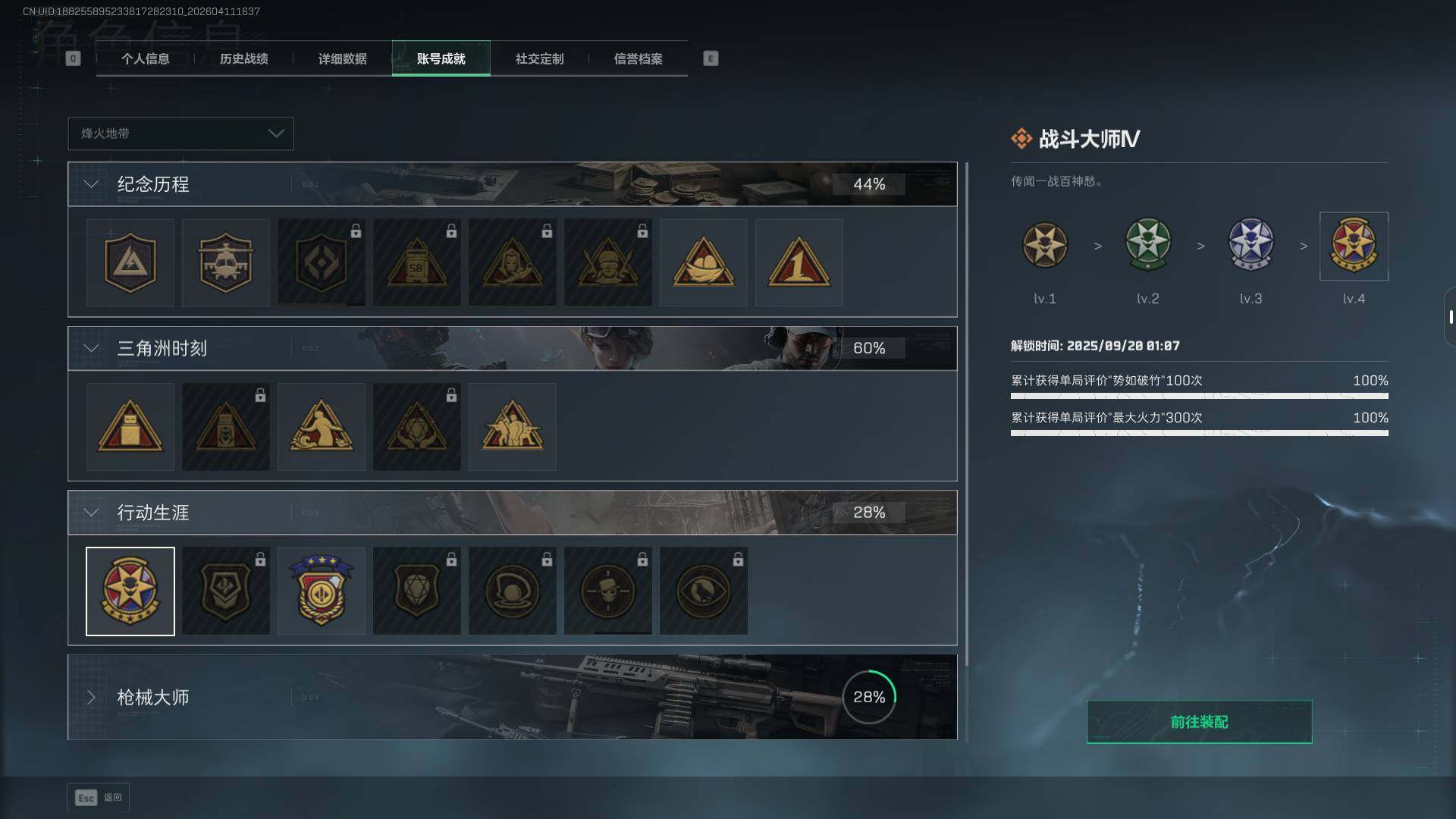Switch to the 历史战绩 tab

[x=243, y=58]
